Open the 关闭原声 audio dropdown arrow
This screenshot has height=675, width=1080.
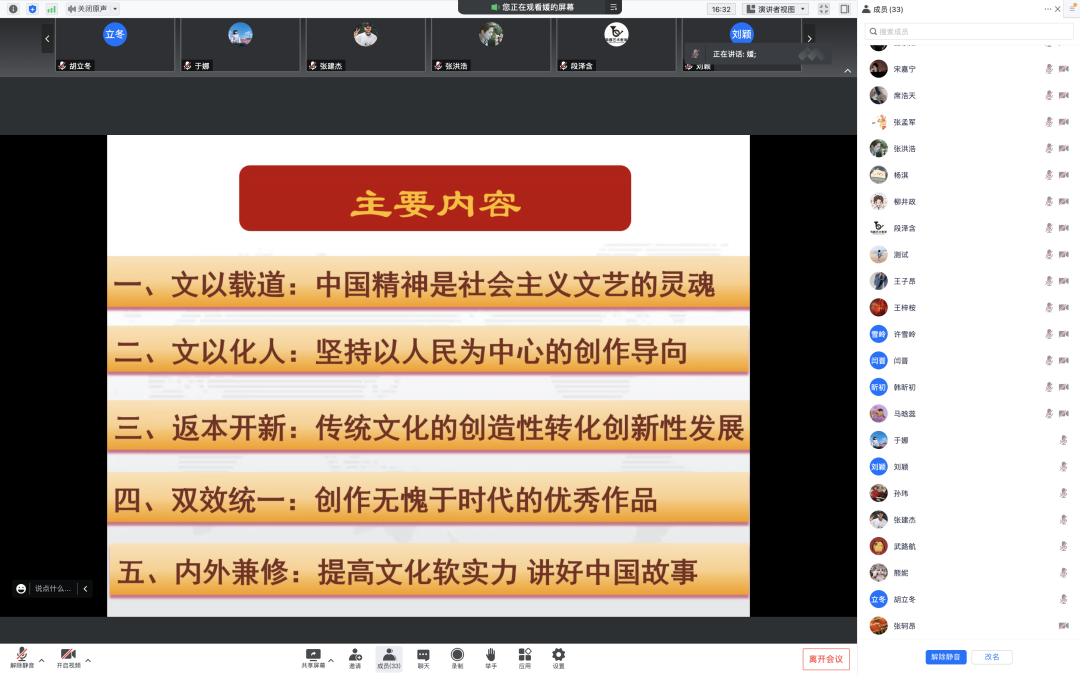115,9
